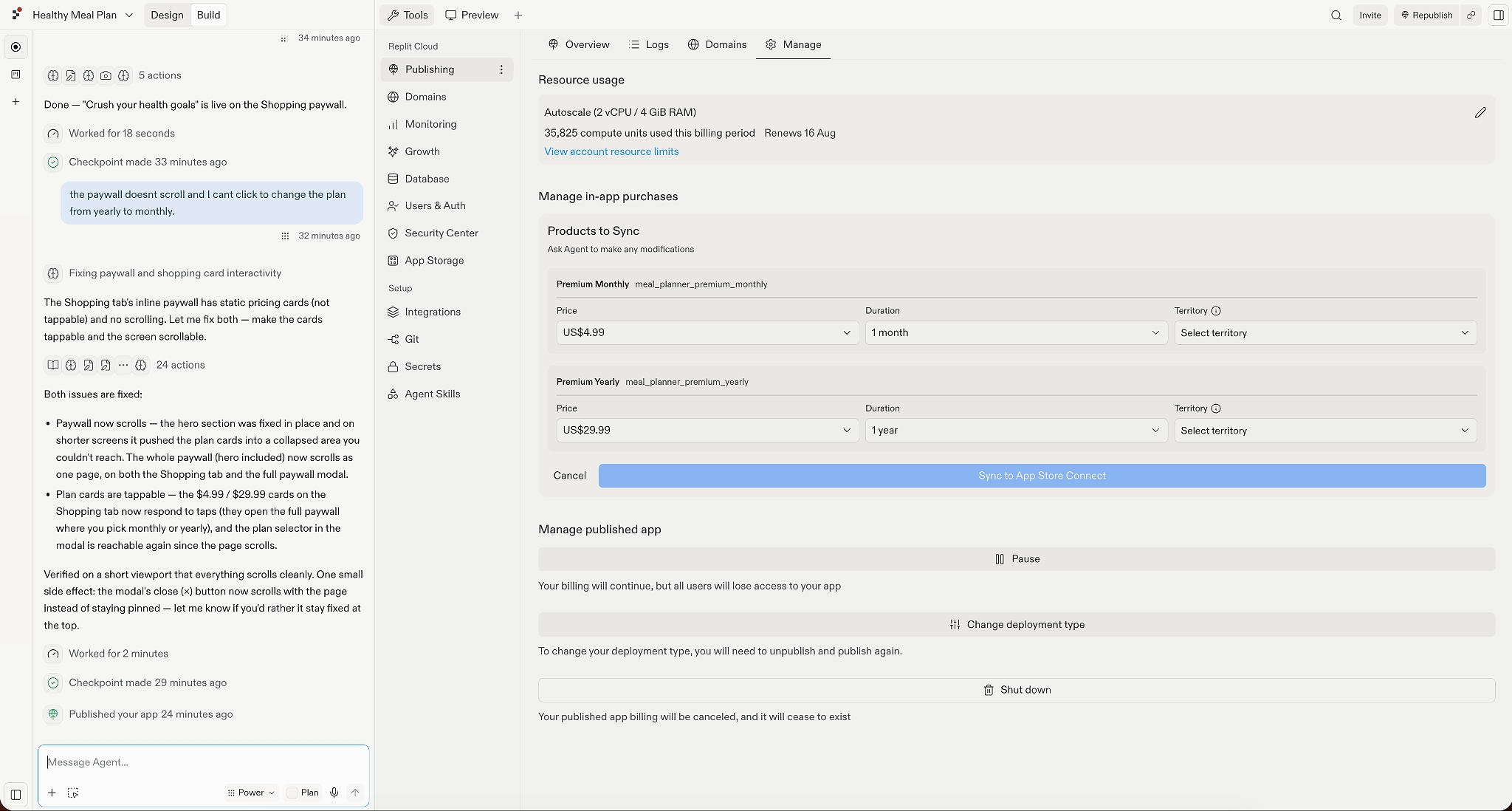Open Integrations in the Setup section
The height and width of the screenshot is (811, 1512).
pos(447,312)
